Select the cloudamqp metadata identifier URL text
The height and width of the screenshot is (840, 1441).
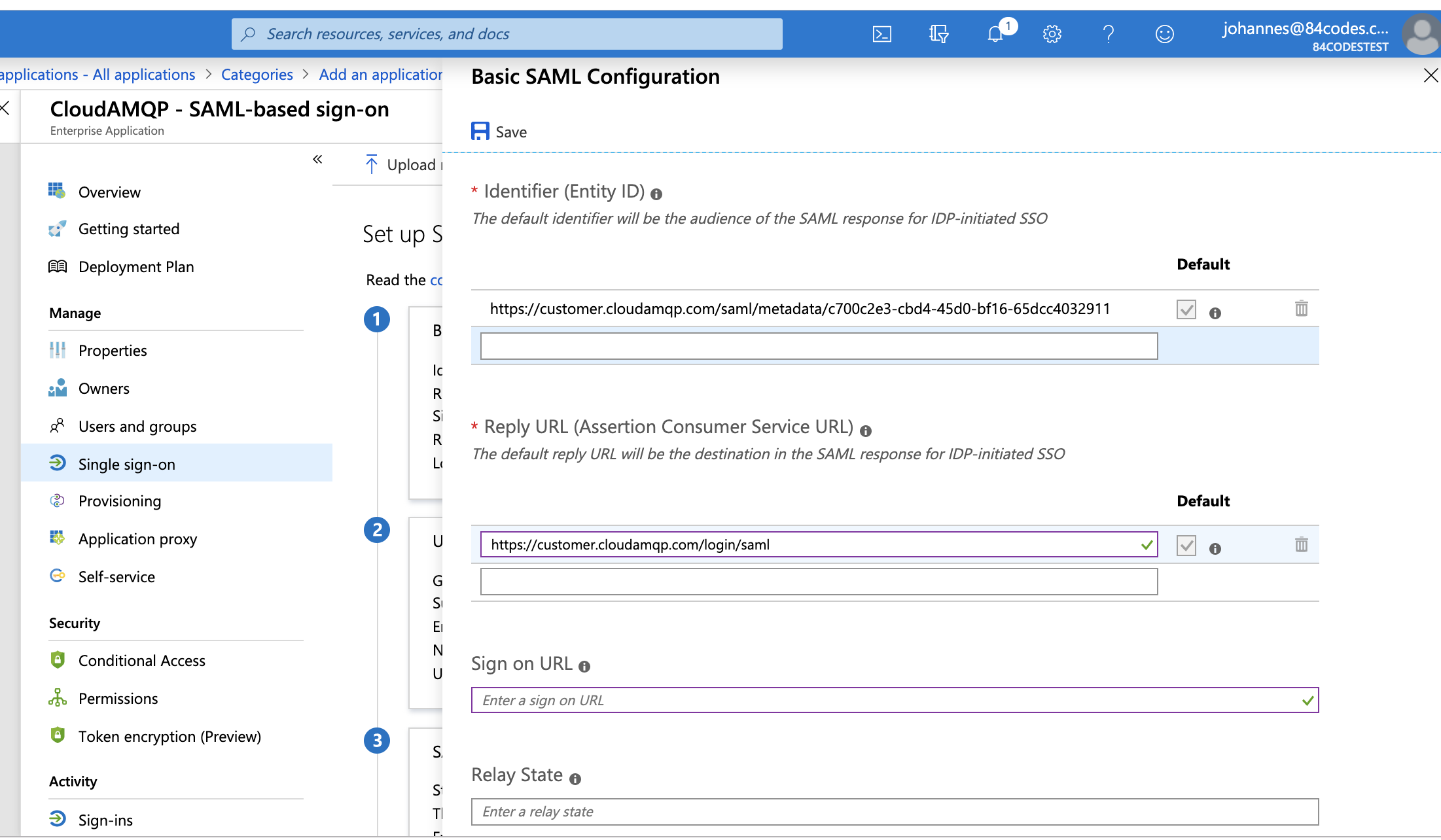pos(800,309)
